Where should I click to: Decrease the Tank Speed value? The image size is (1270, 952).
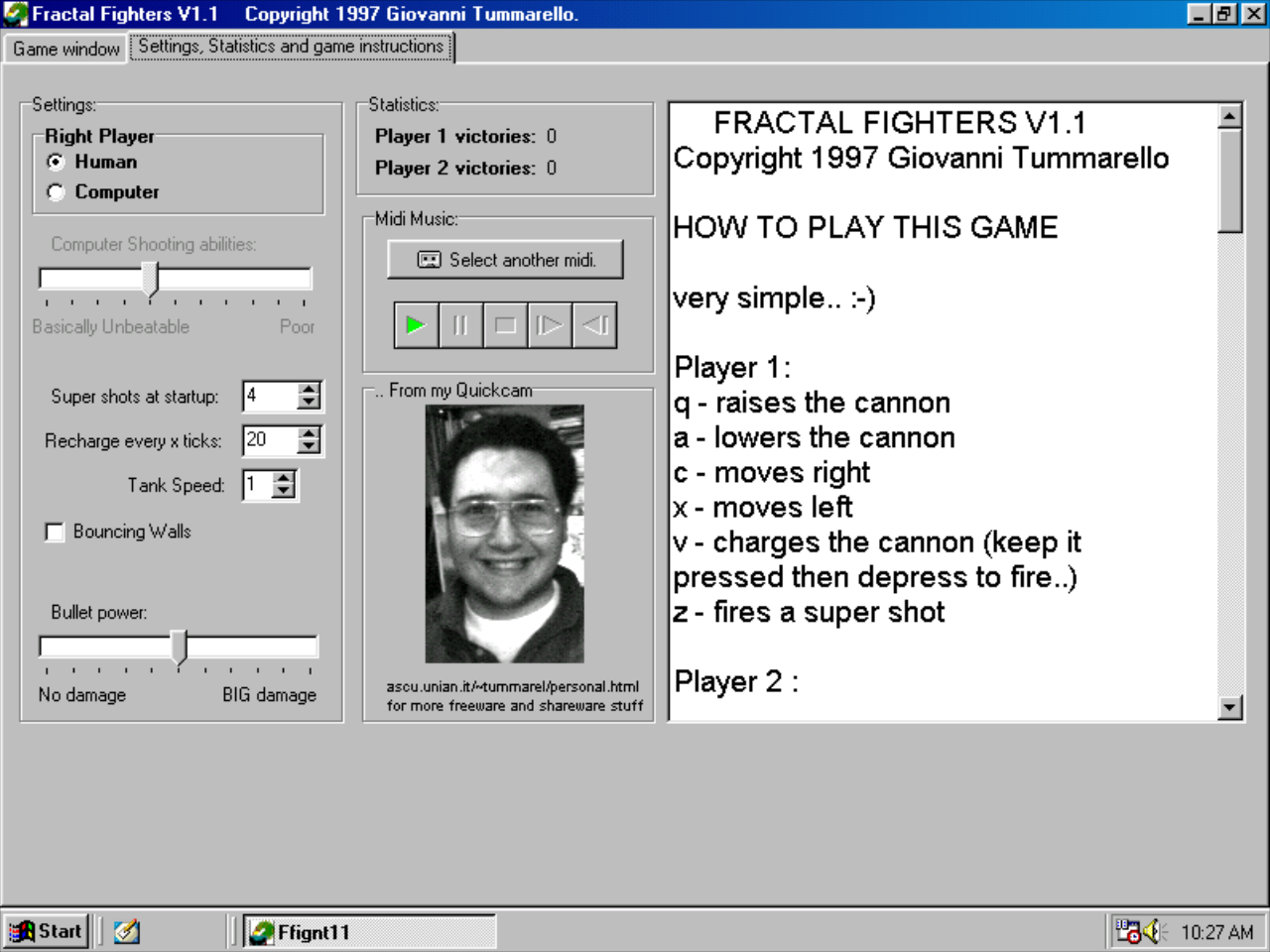click(x=284, y=491)
